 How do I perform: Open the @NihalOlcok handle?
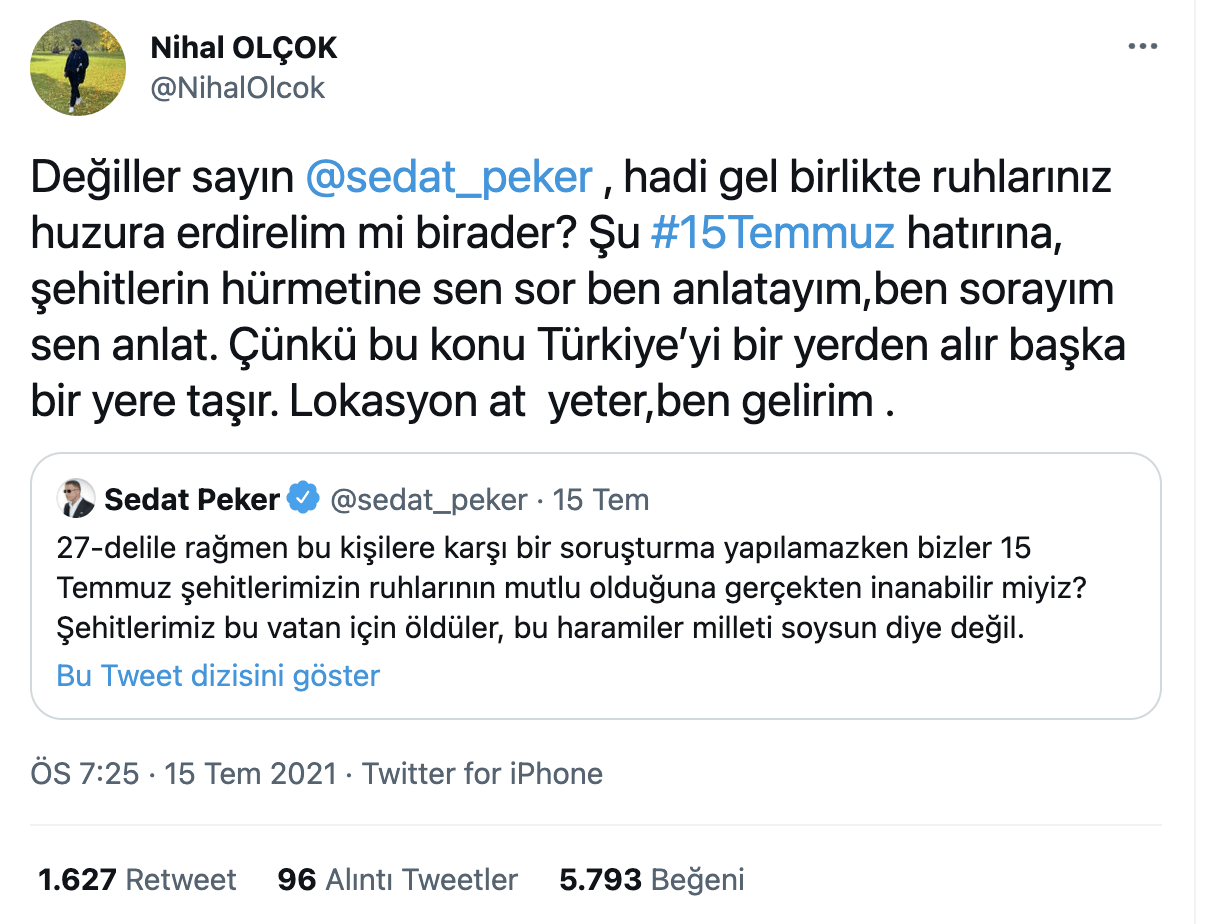point(238,88)
